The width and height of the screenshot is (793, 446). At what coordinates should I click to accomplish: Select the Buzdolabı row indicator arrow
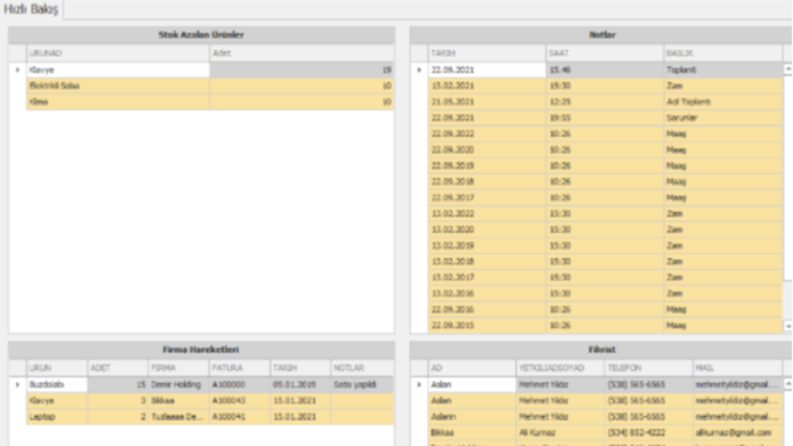[x=18, y=385]
